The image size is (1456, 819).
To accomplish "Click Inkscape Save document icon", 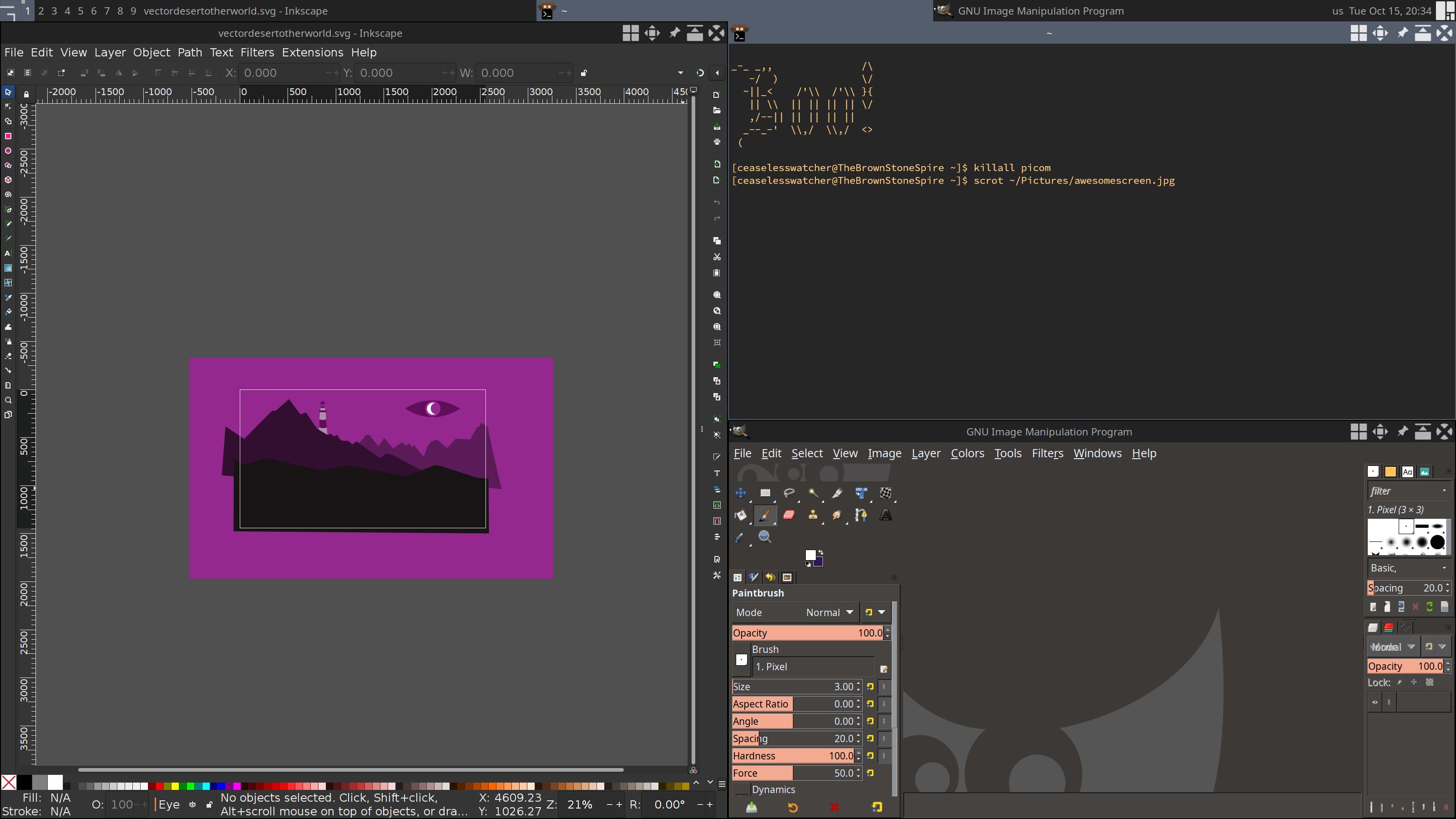I will pos(717,126).
